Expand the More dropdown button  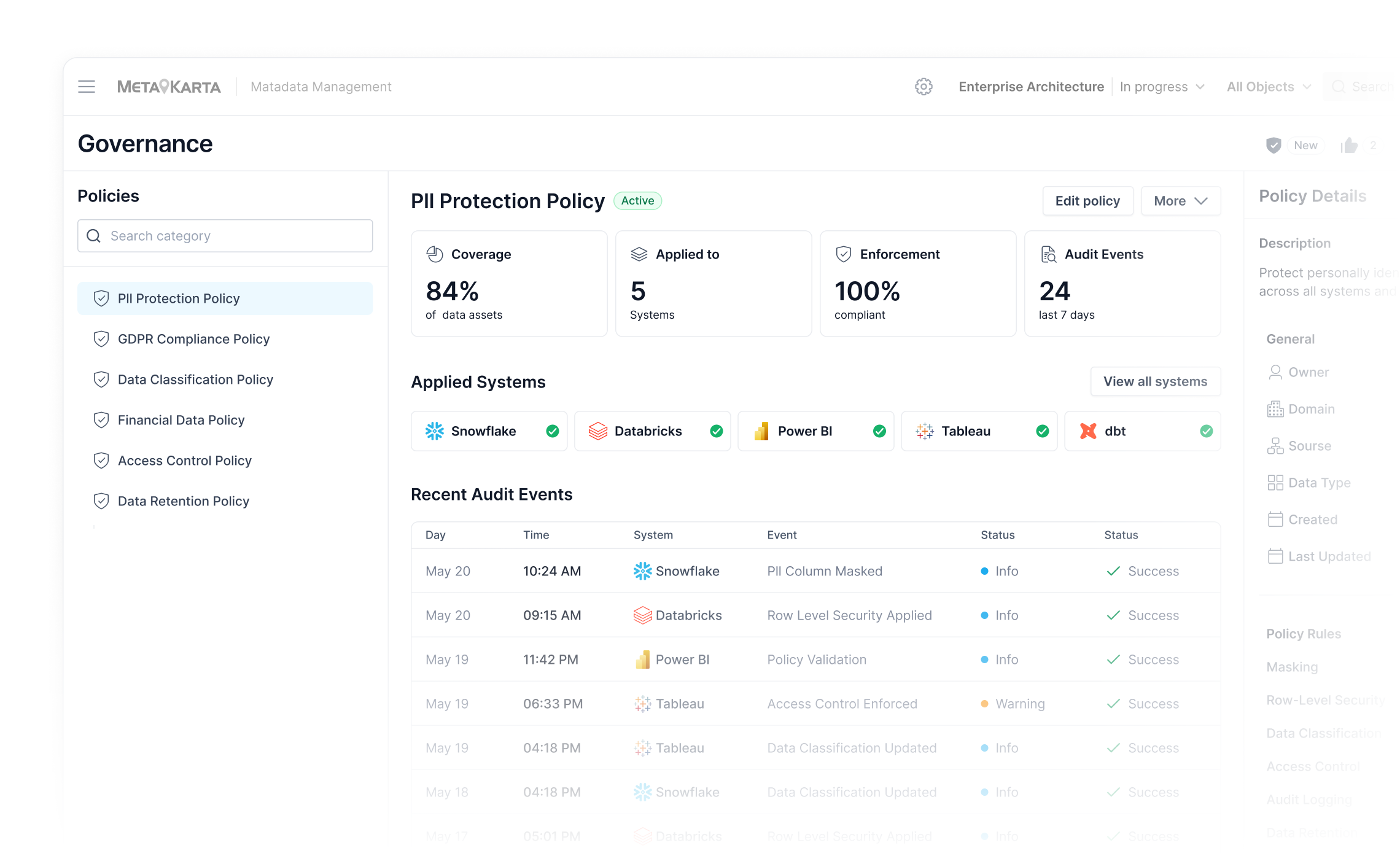[x=1181, y=201]
